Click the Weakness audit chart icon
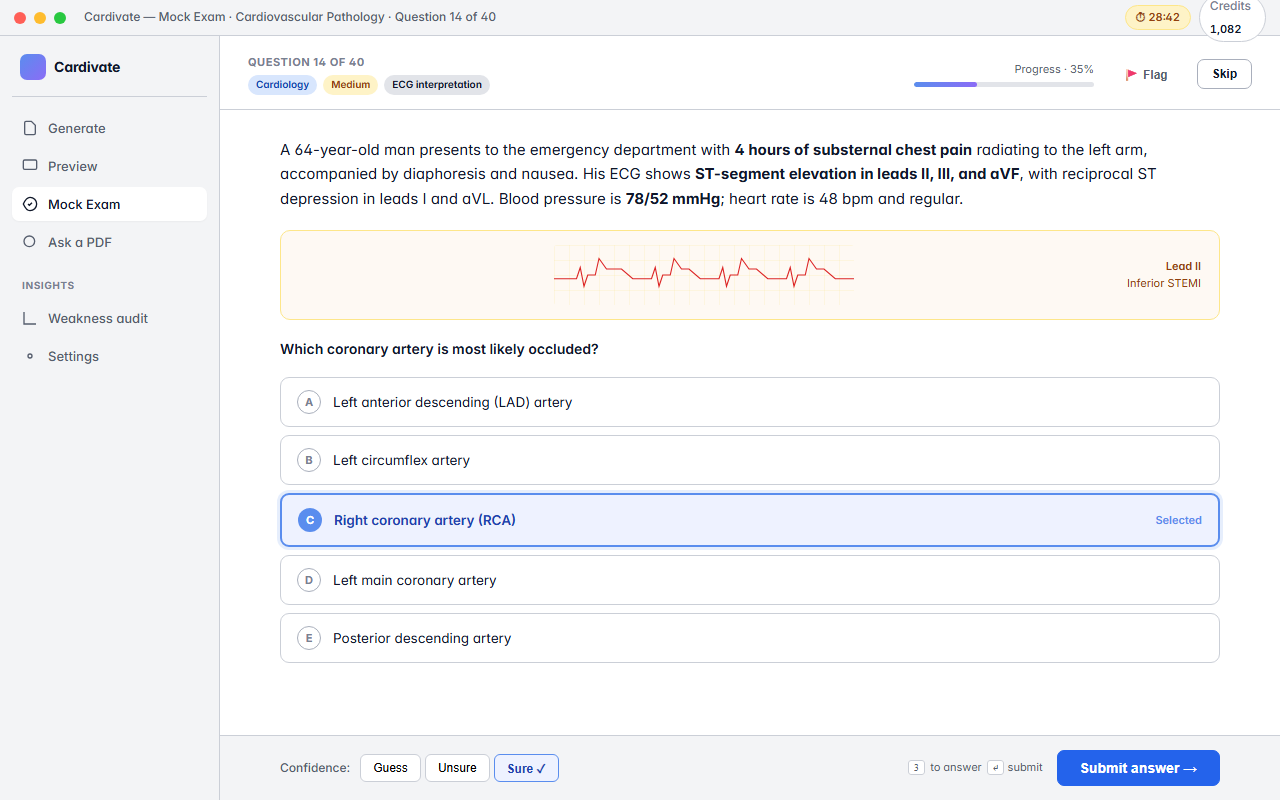The width and height of the screenshot is (1280, 800). click(30, 318)
